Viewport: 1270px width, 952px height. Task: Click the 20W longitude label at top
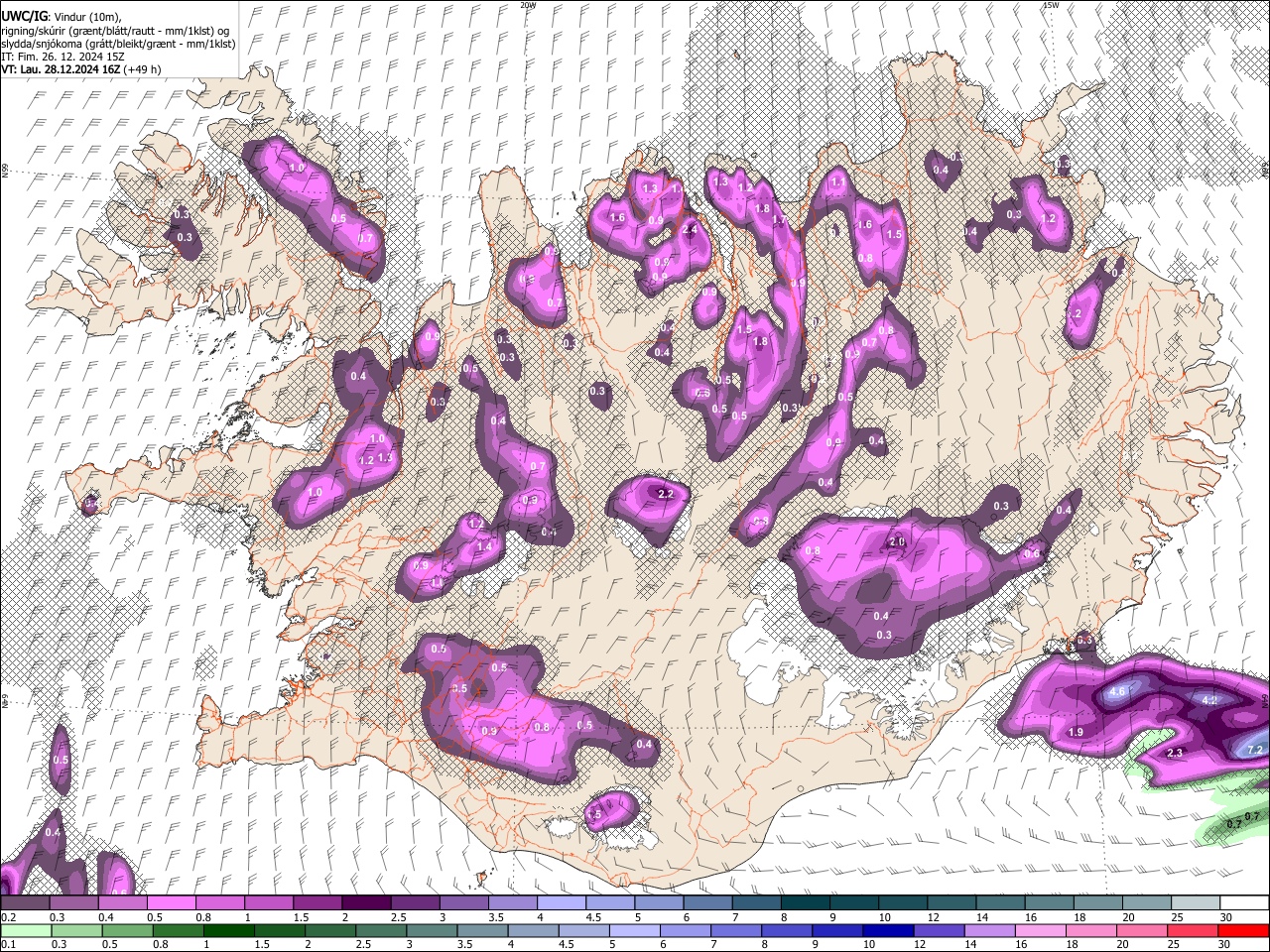pos(528,5)
